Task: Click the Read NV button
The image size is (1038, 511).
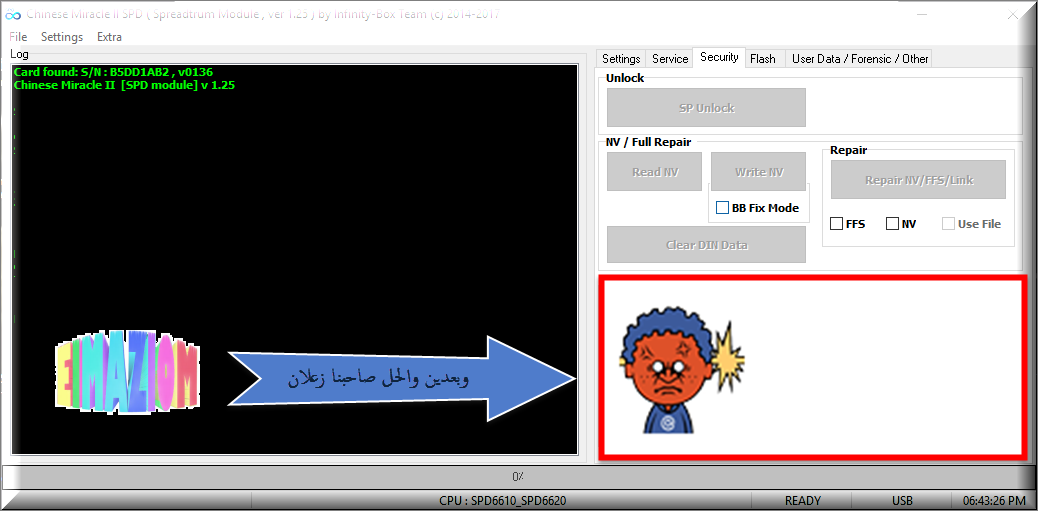Action: click(x=655, y=172)
